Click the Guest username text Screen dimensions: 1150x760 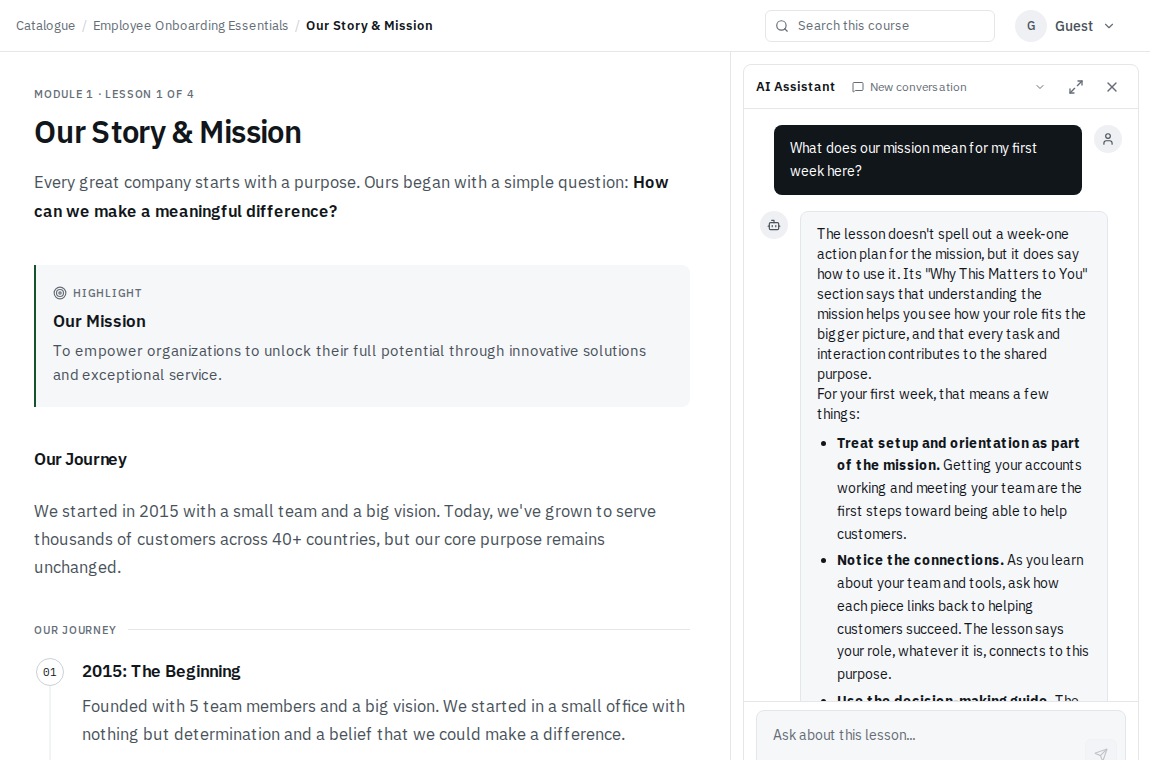click(x=1074, y=26)
